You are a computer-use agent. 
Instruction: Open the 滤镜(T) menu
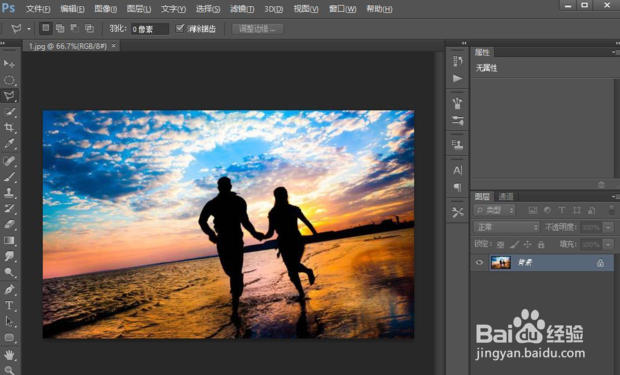(x=242, y=9)
